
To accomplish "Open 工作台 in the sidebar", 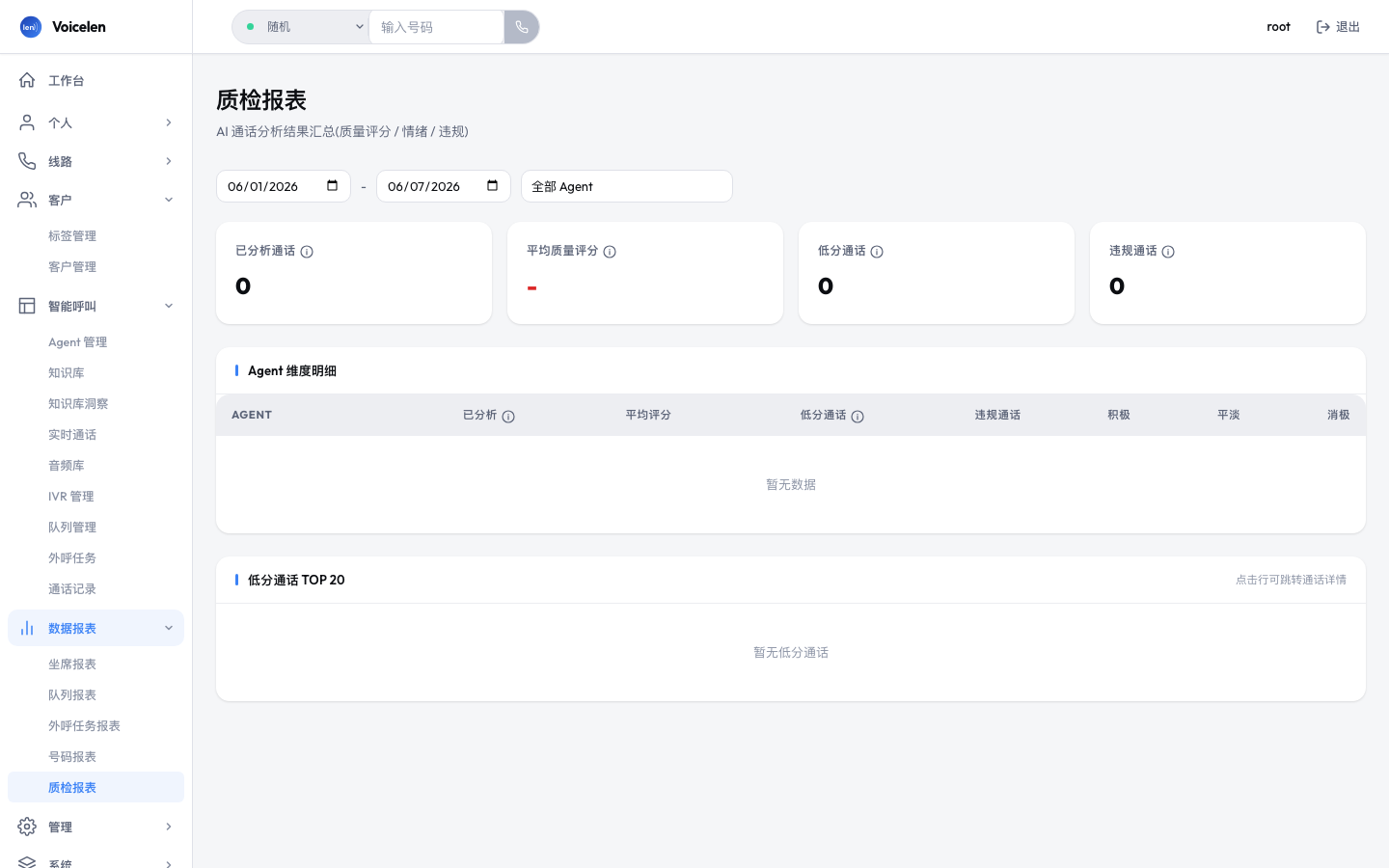I will 95,80.
